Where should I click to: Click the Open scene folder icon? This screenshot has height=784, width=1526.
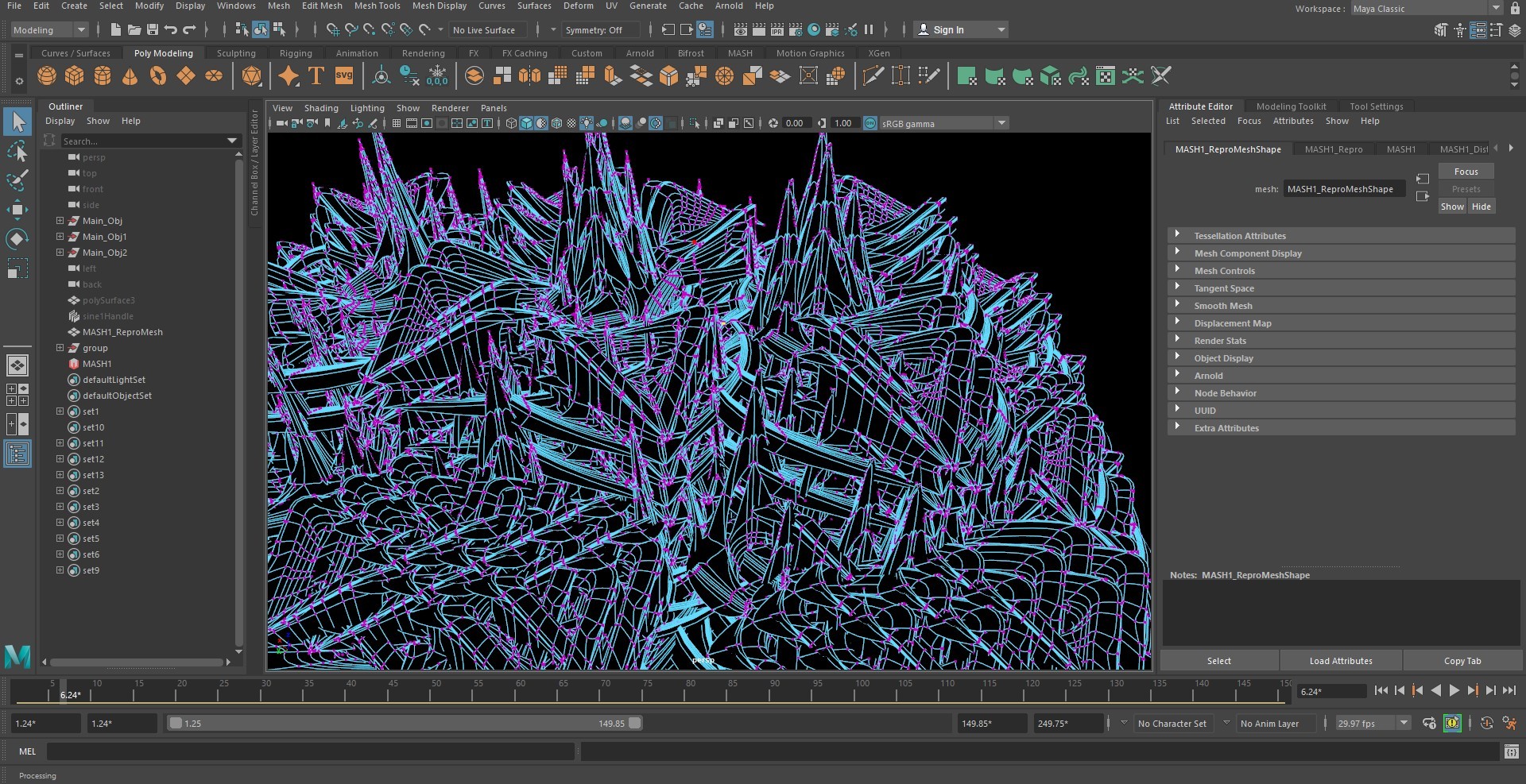tap(134, 30)
